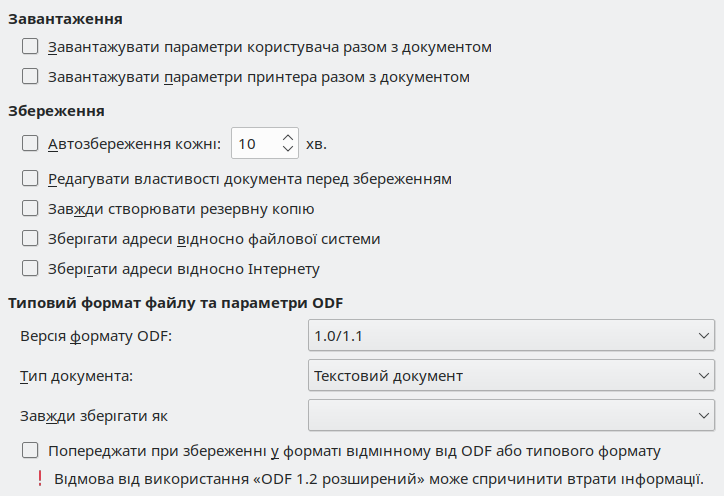Expand the Завжди зберігати як dropdown
724x496 pixels.
pyautogui.click(x=511, y=413)
